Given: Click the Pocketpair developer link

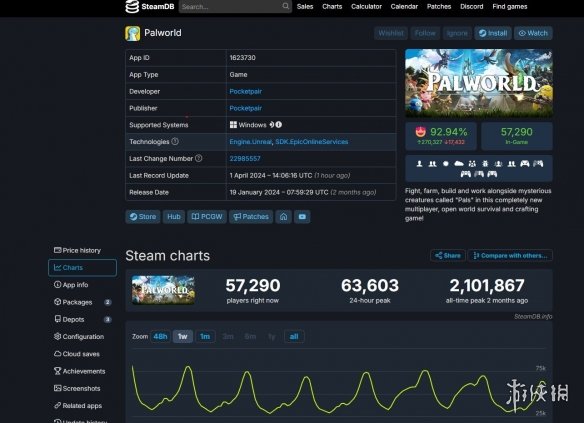Looking at the screenshot, I should pos(245,91).
